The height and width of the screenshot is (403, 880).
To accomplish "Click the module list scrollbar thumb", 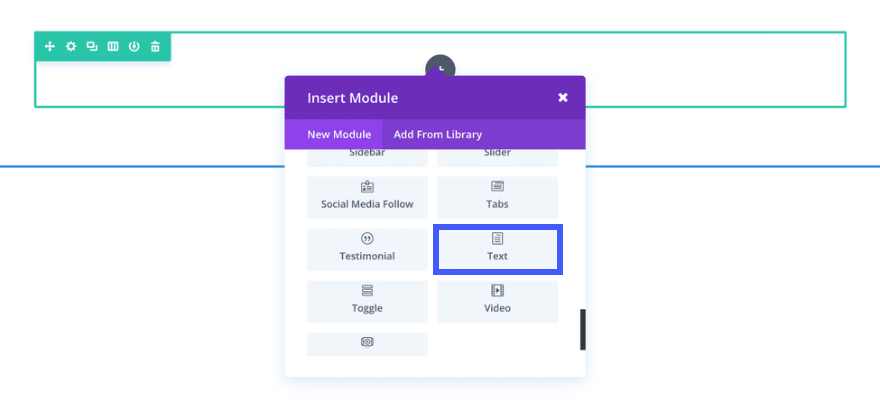I will coord(582,329).
